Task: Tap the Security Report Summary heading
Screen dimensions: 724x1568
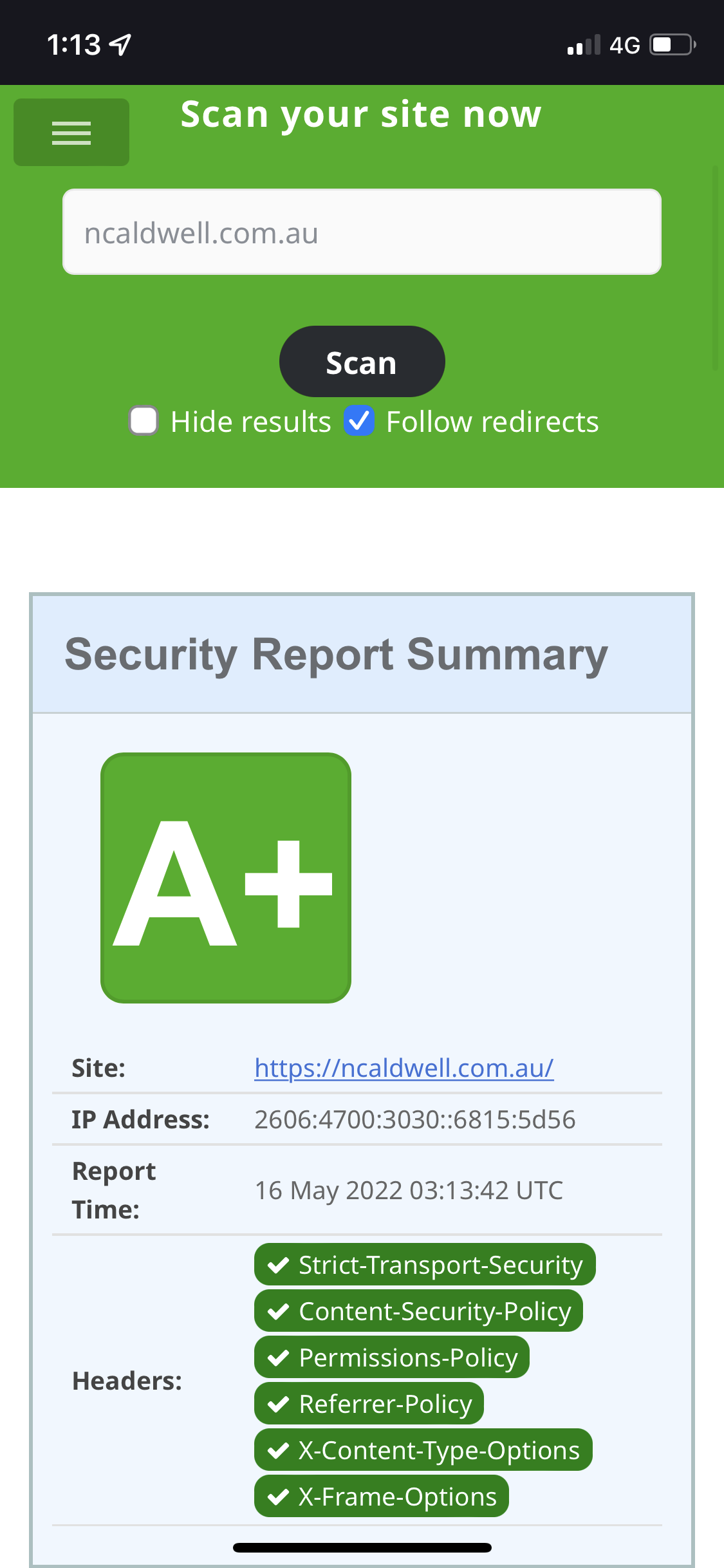Action: click(336, 655)
